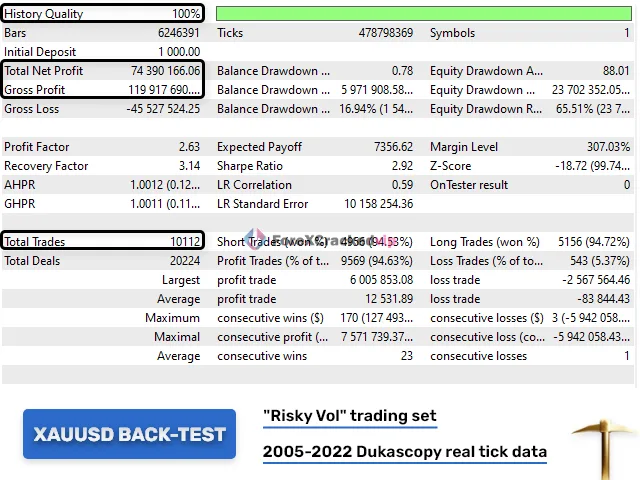Select the History Quality 100% cell
640x480 pixels.
pos(185,14)
